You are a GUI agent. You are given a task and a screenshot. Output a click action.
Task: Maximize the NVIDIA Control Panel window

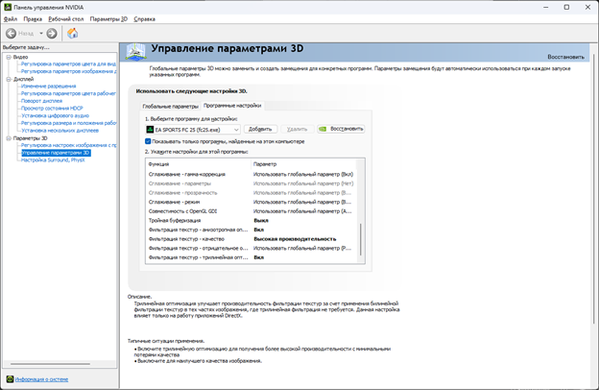click(x=567, y=7)
